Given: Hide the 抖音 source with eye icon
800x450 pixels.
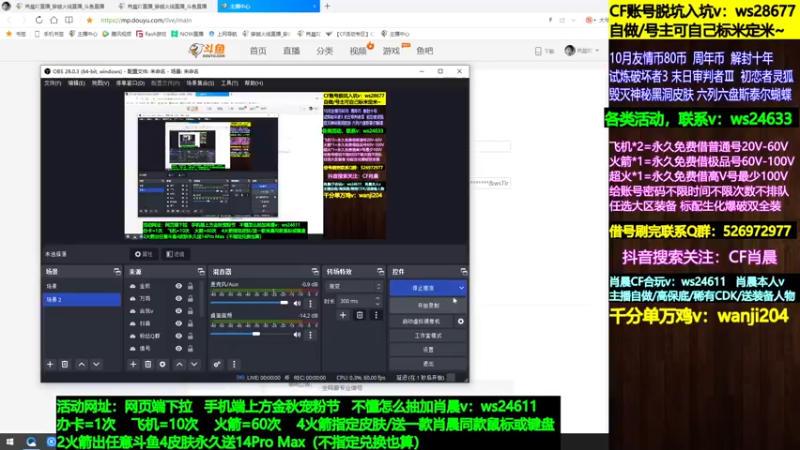Looking at the screenshot, I should (x=179, y=323).
